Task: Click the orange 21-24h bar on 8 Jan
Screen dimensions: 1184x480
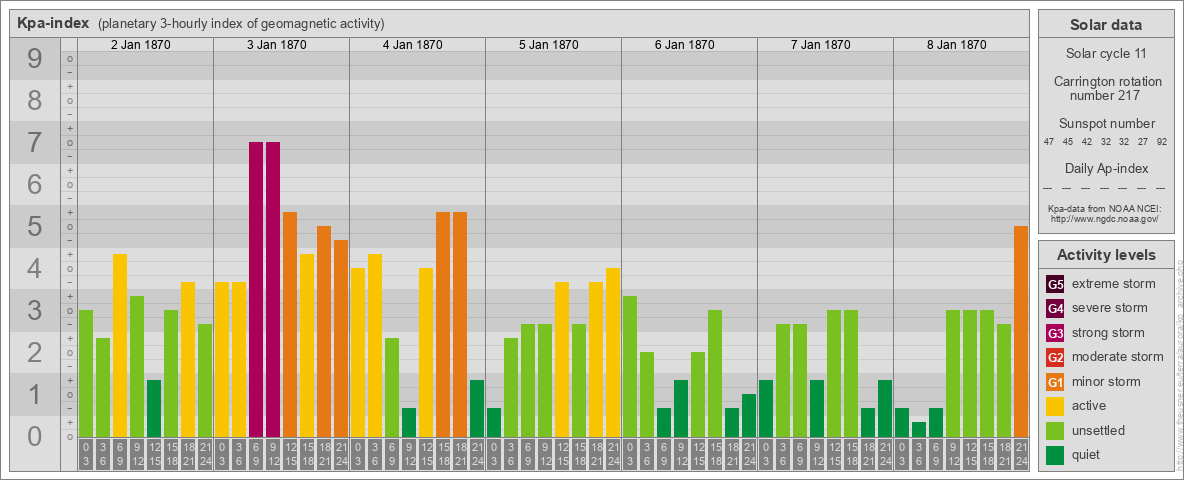Action: point(1021,331)
